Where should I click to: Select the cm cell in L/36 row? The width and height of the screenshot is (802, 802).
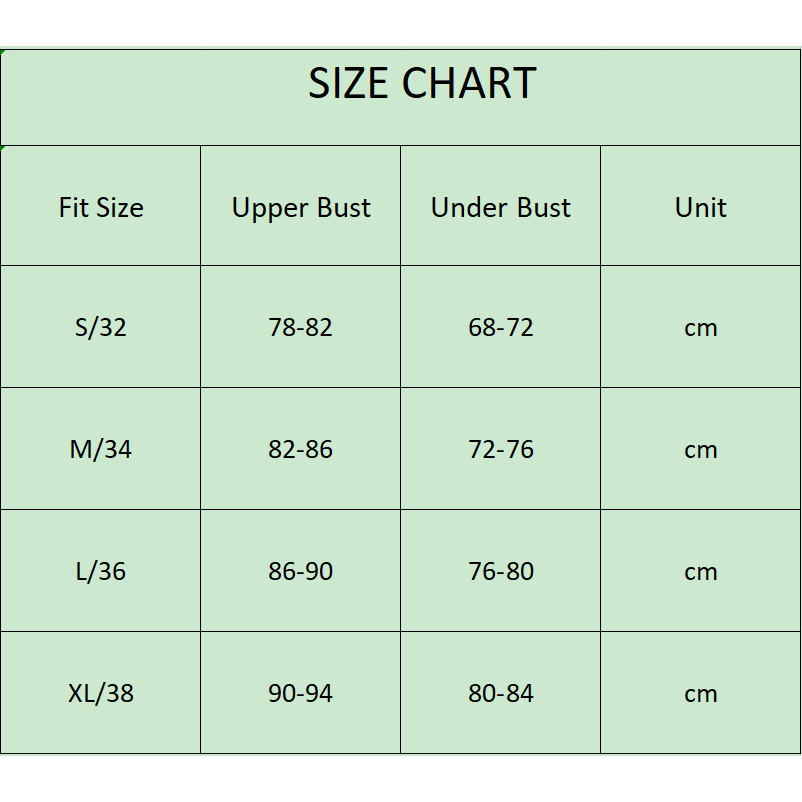click(700, 571)
